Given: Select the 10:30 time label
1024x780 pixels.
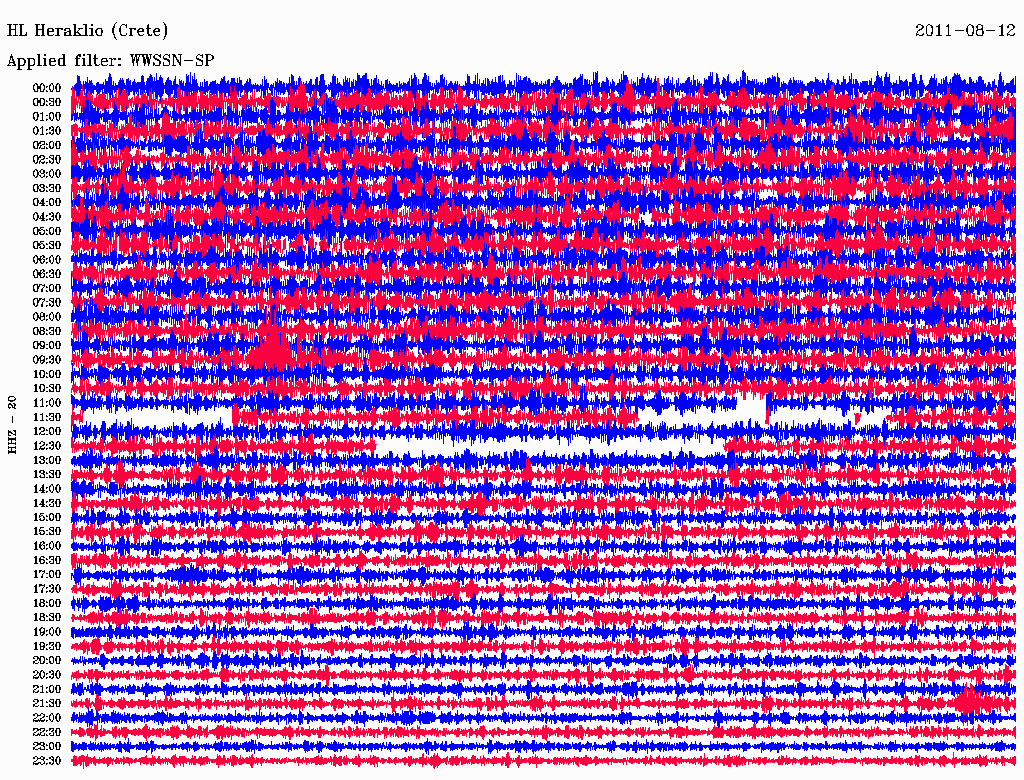Looking at the screenshot, I should click(x=47, y=389).
